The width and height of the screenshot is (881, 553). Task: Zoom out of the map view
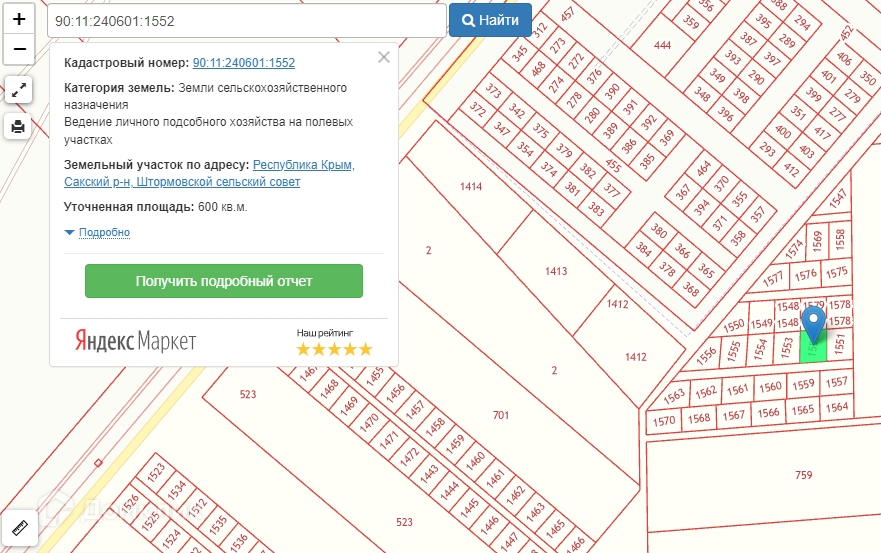pyautogui.click(x=19, y=47)
